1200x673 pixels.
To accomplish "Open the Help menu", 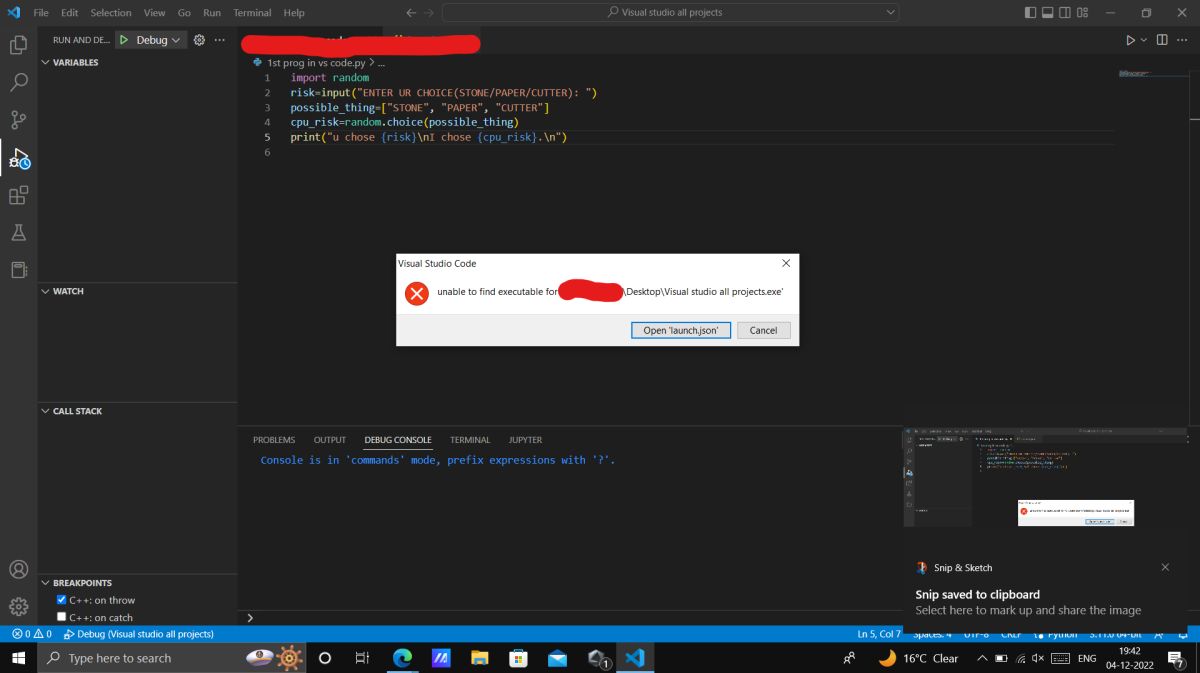I will click(294, 13).
